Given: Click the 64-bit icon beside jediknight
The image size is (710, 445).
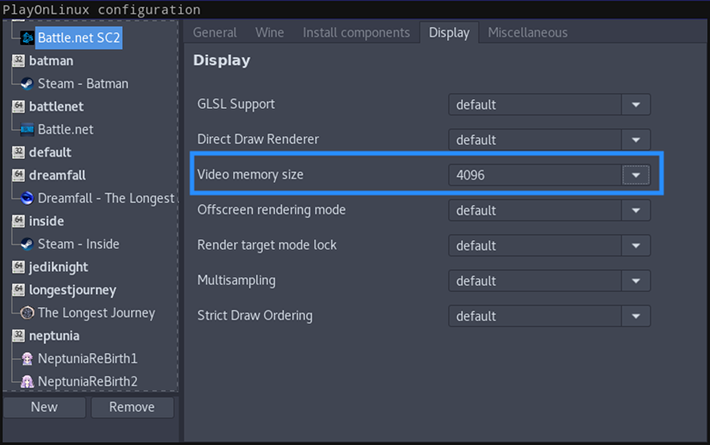Looking at the screenshot, I should click(x=18, y=267).
